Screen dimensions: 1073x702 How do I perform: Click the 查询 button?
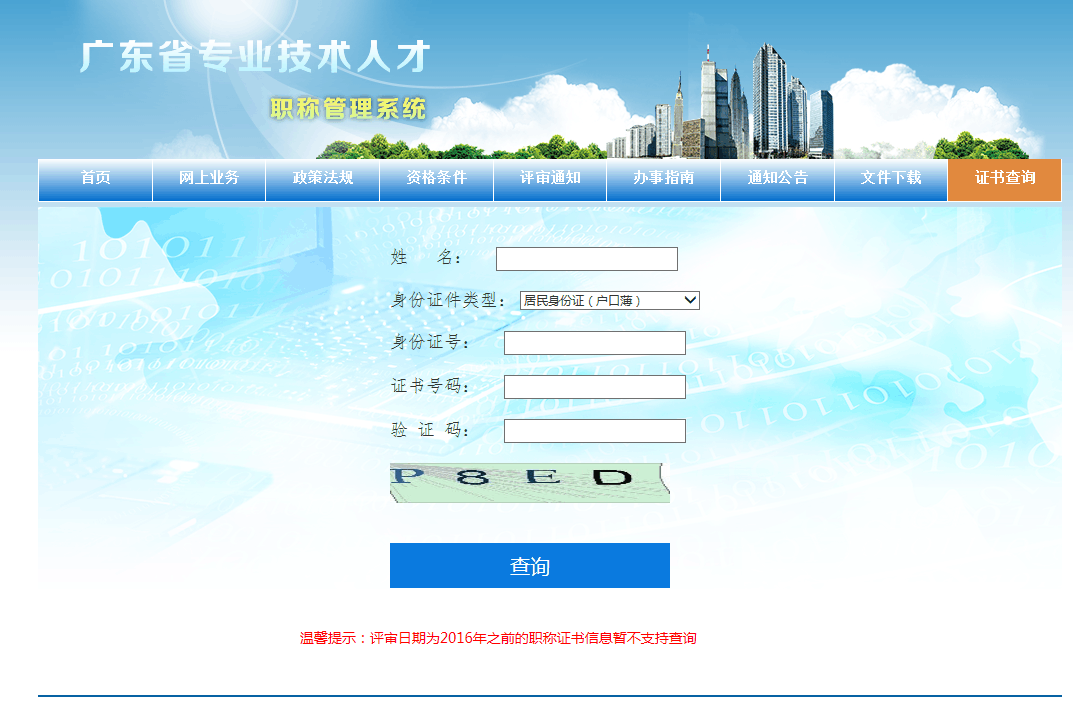(529, 565)
